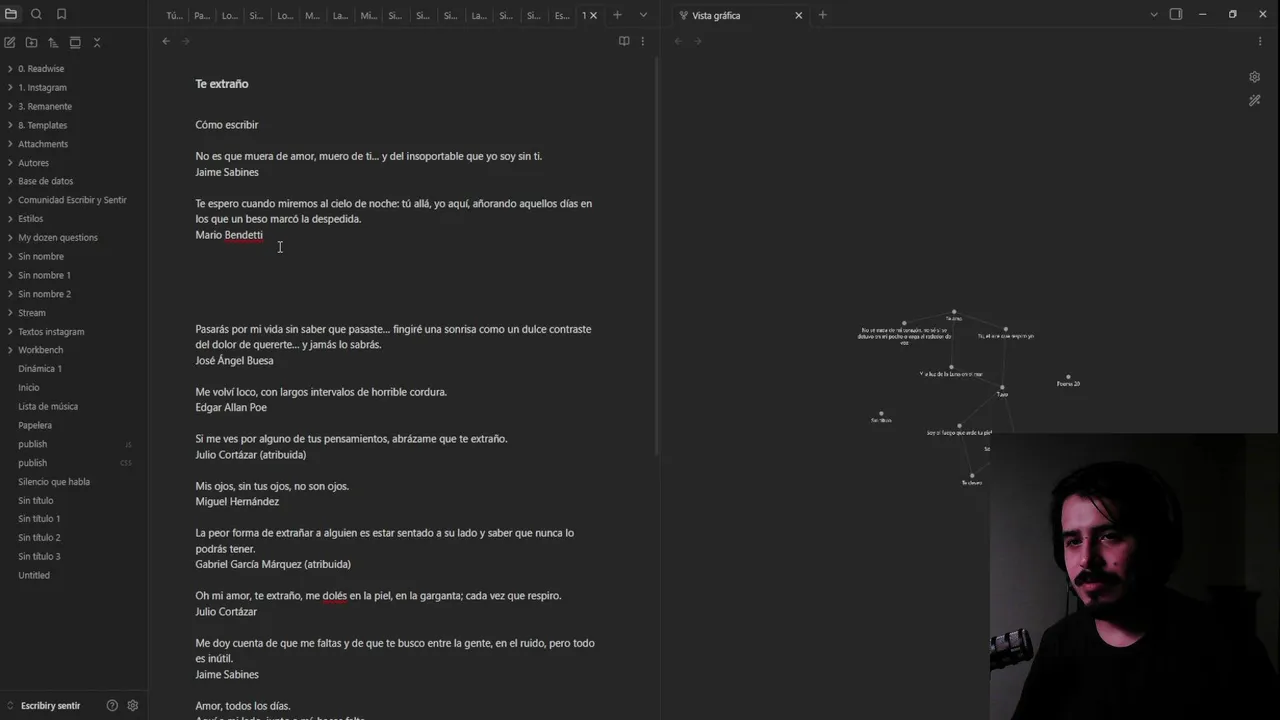
Task: Close the active note tab
Action: click(593, 15)
